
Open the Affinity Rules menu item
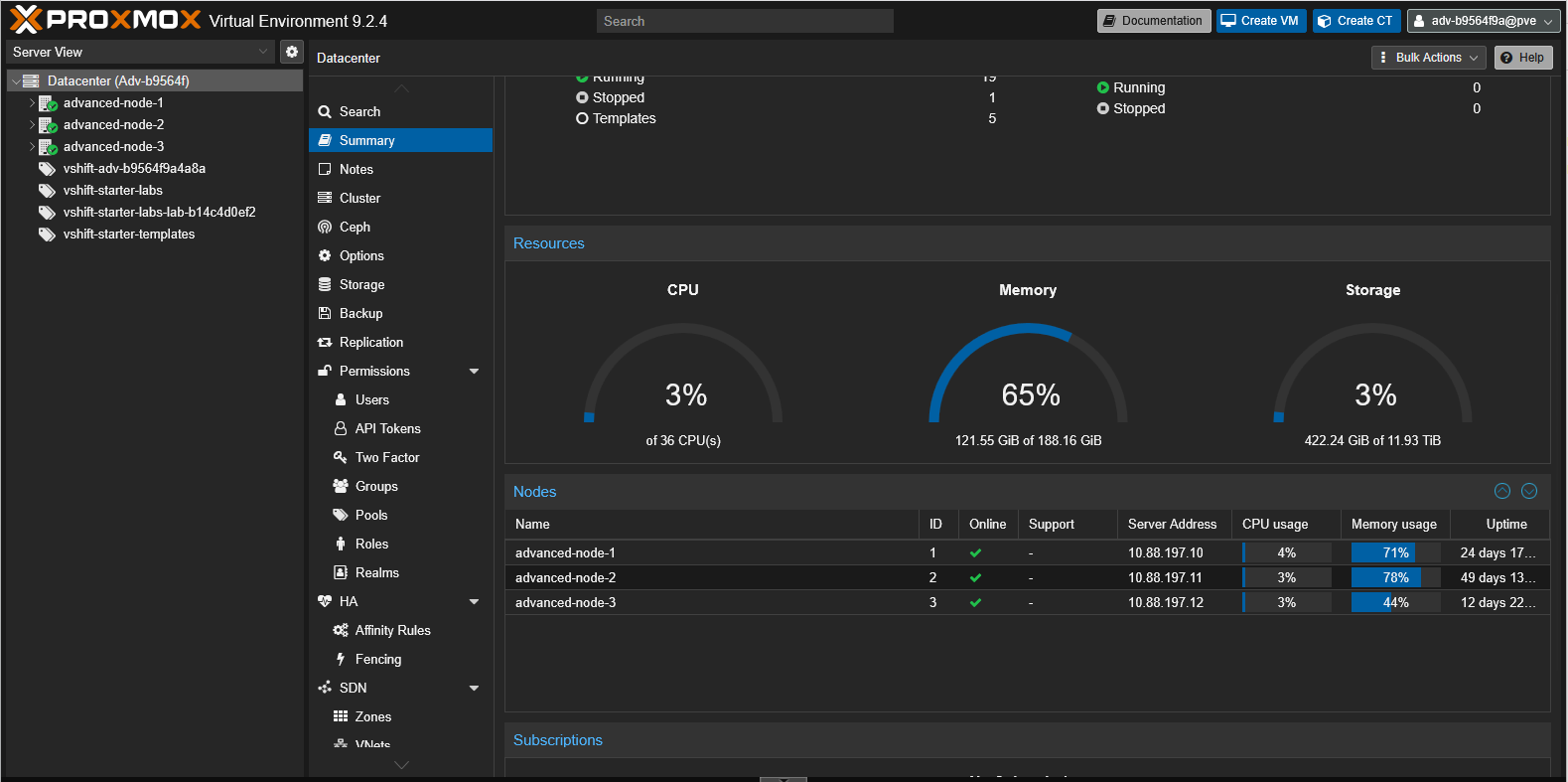(400, 631)
